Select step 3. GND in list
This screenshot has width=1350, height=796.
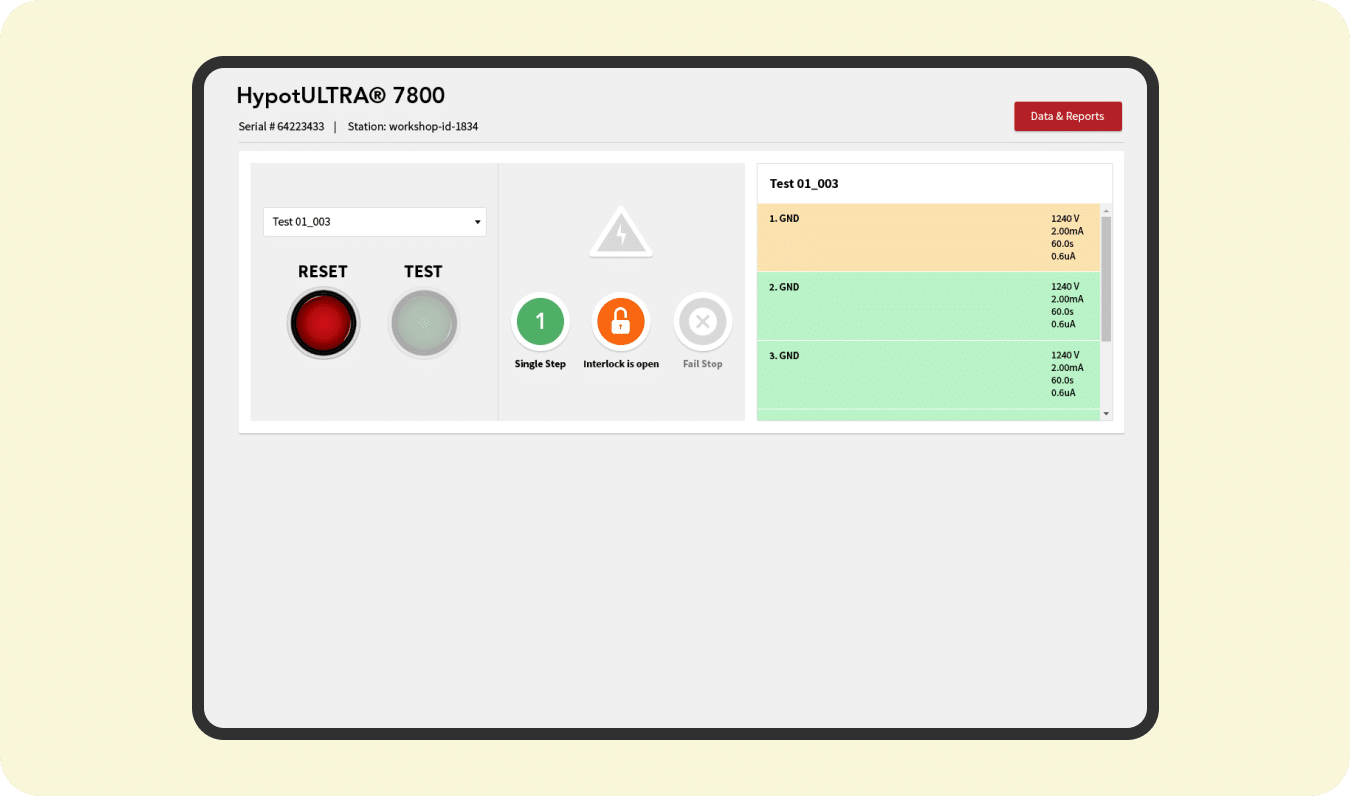[928, 374]
